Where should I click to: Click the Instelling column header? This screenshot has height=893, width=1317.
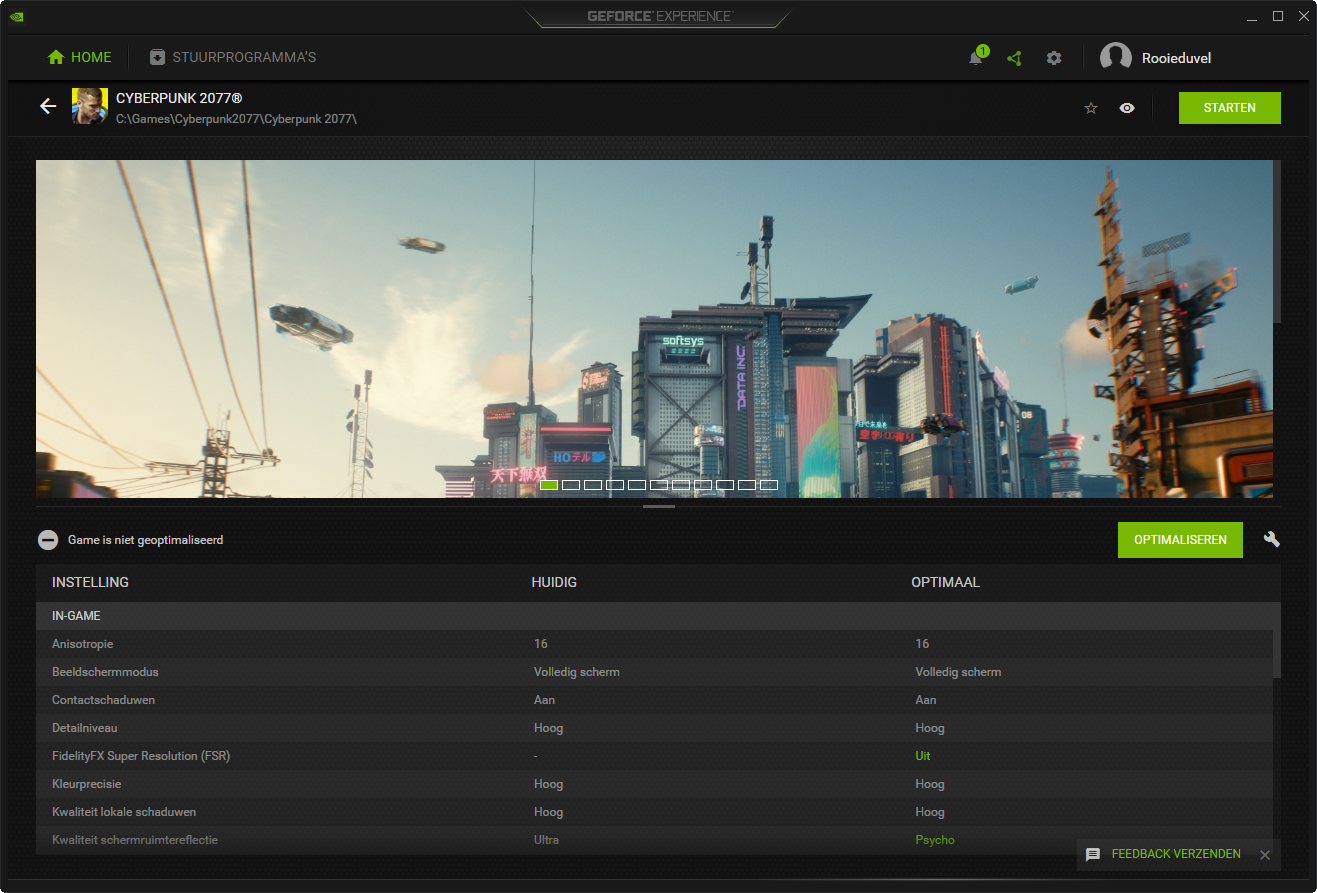pyautogui.click(x=90, y=582)
